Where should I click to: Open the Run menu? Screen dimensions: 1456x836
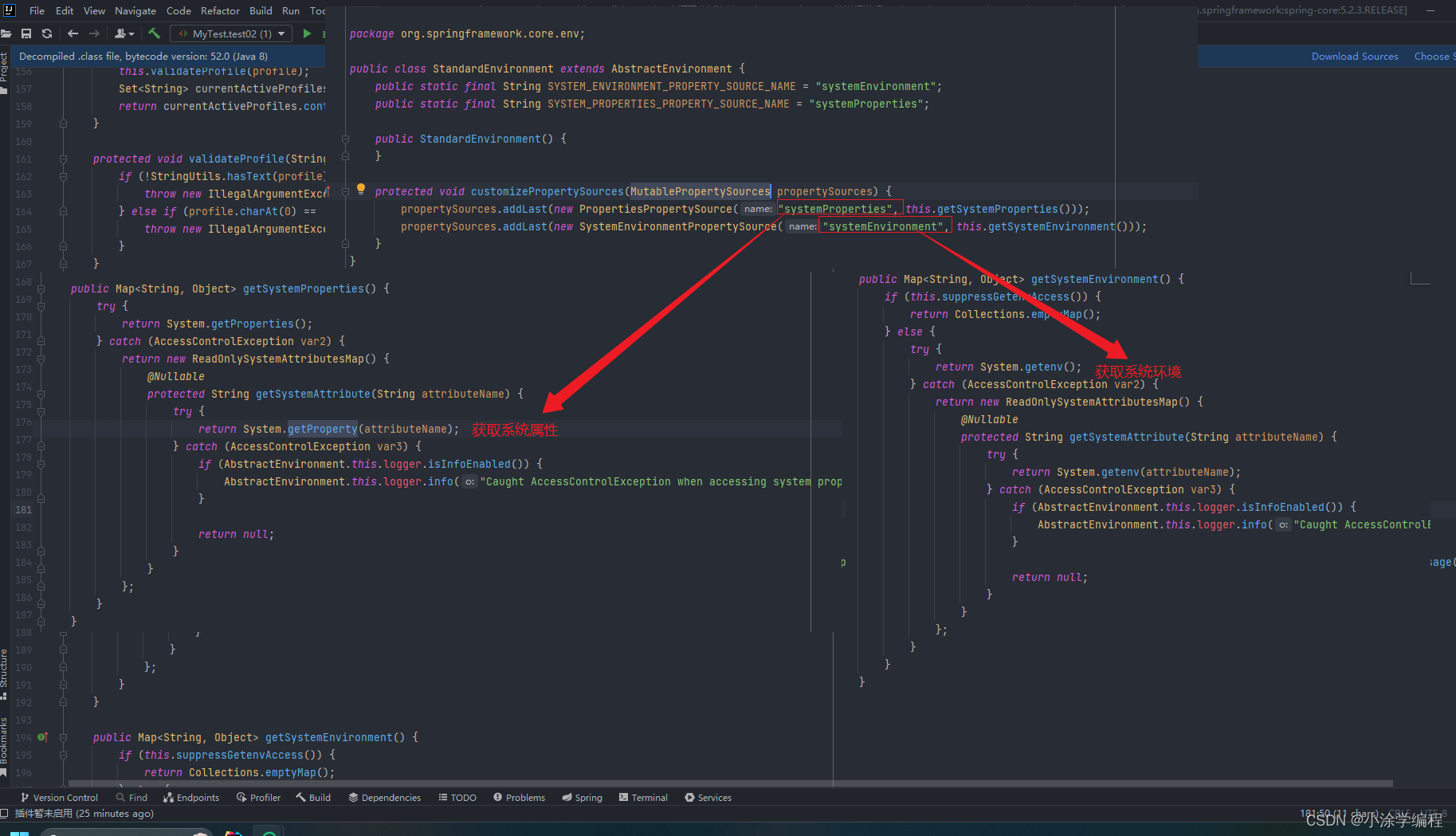[x=291, y=10]
